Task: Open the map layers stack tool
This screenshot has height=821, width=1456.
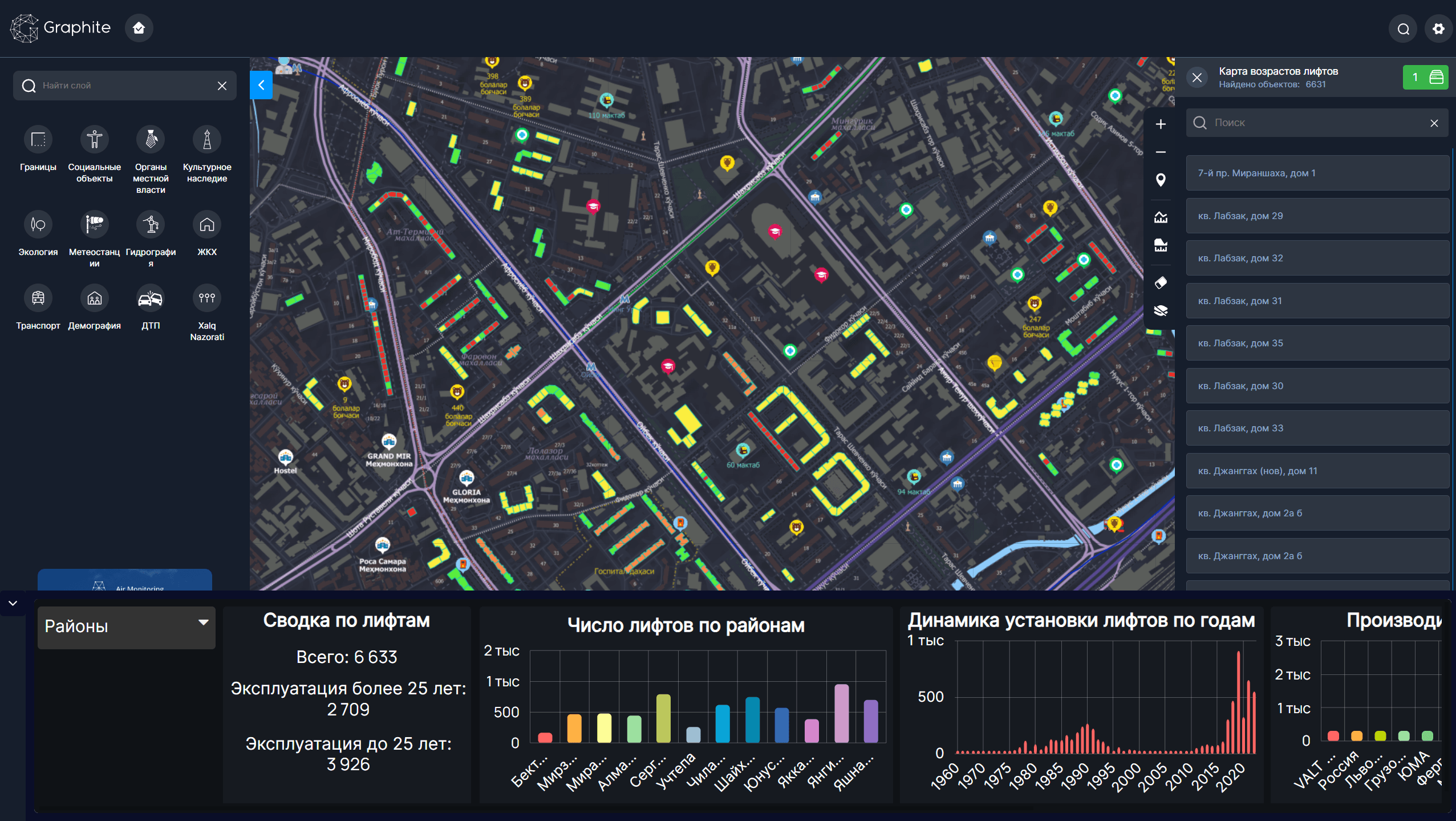Action: point(1161,310)
